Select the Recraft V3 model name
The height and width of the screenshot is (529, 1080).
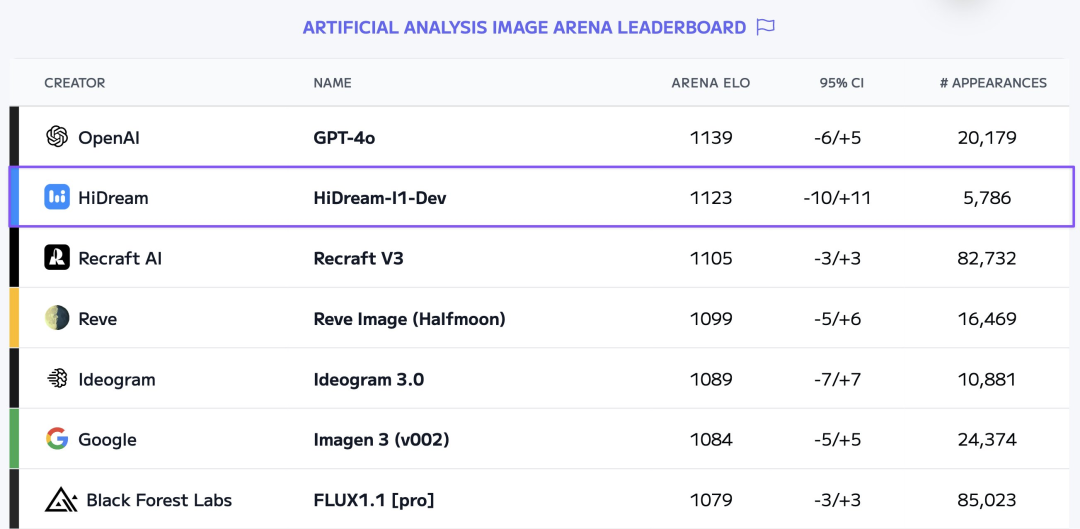358,258
